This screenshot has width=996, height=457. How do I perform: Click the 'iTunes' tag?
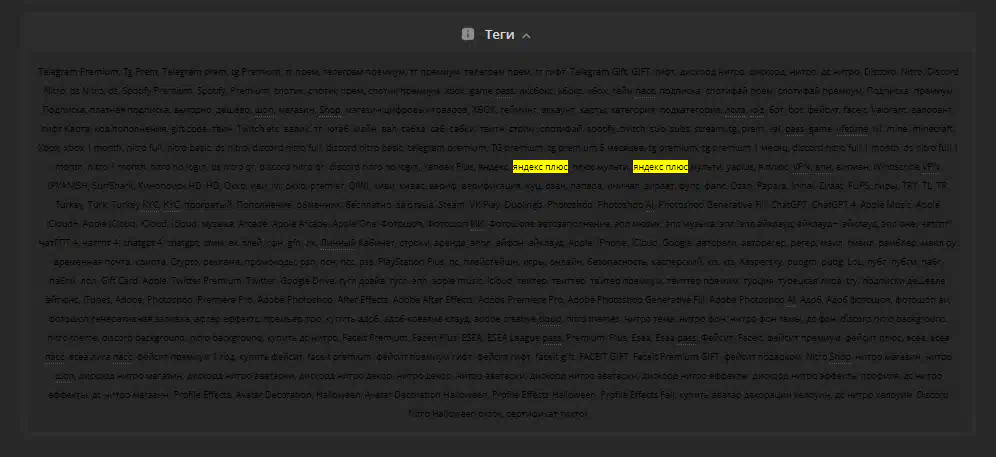98,300
